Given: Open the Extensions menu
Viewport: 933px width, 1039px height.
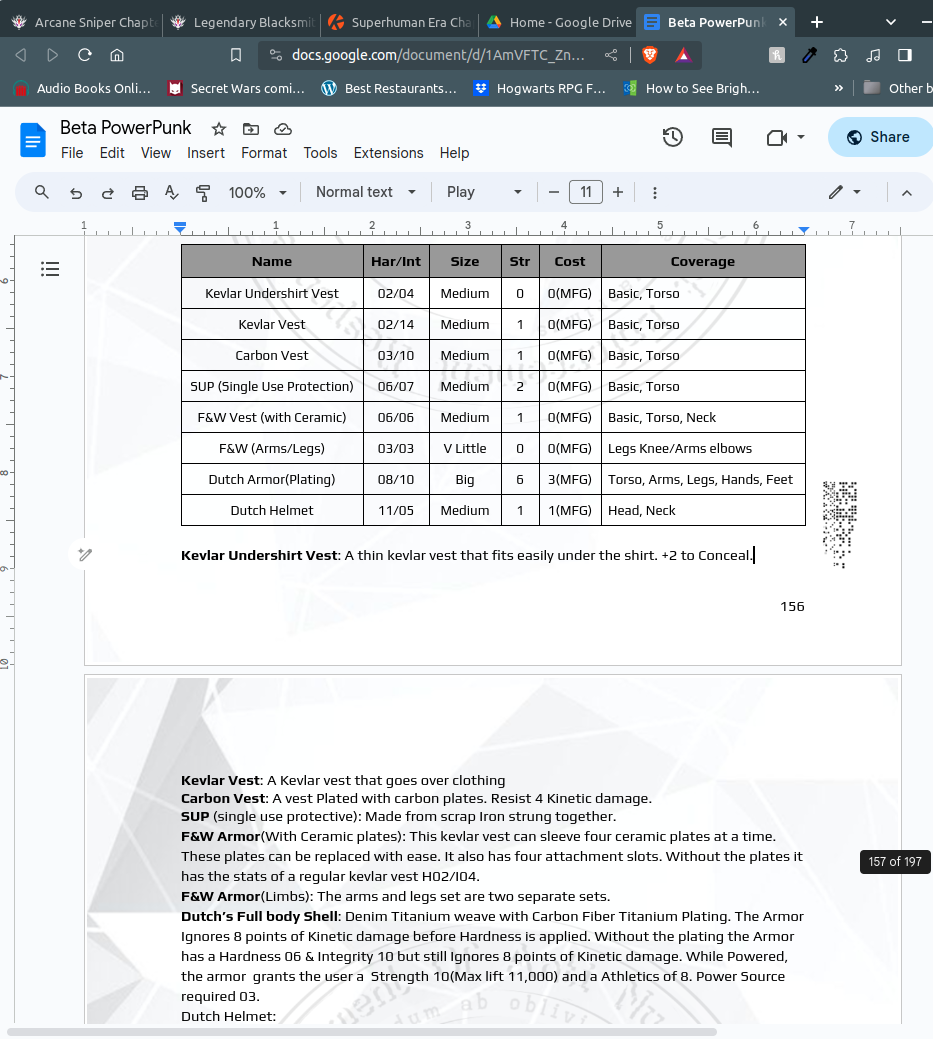Looking at the screenshot, I should 388,153.
